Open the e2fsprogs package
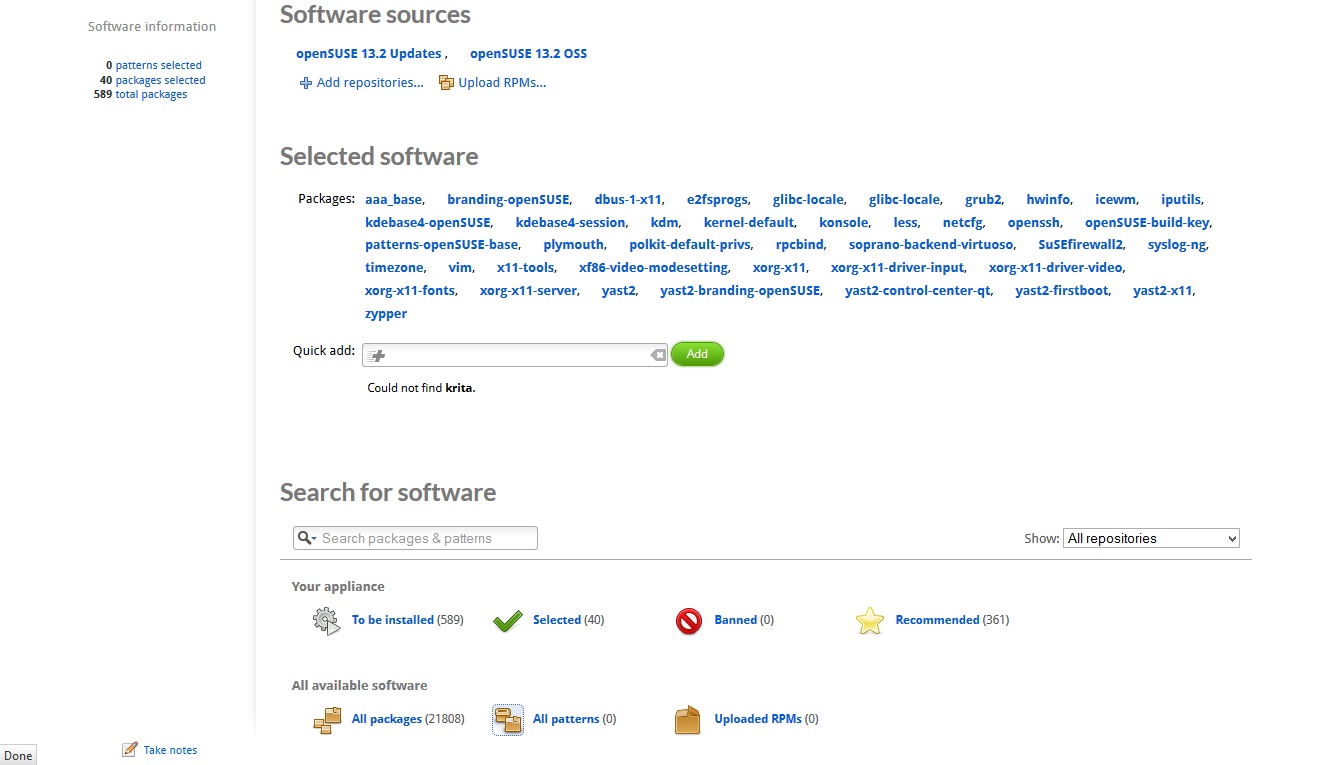1338x765 pixels. 717,200
